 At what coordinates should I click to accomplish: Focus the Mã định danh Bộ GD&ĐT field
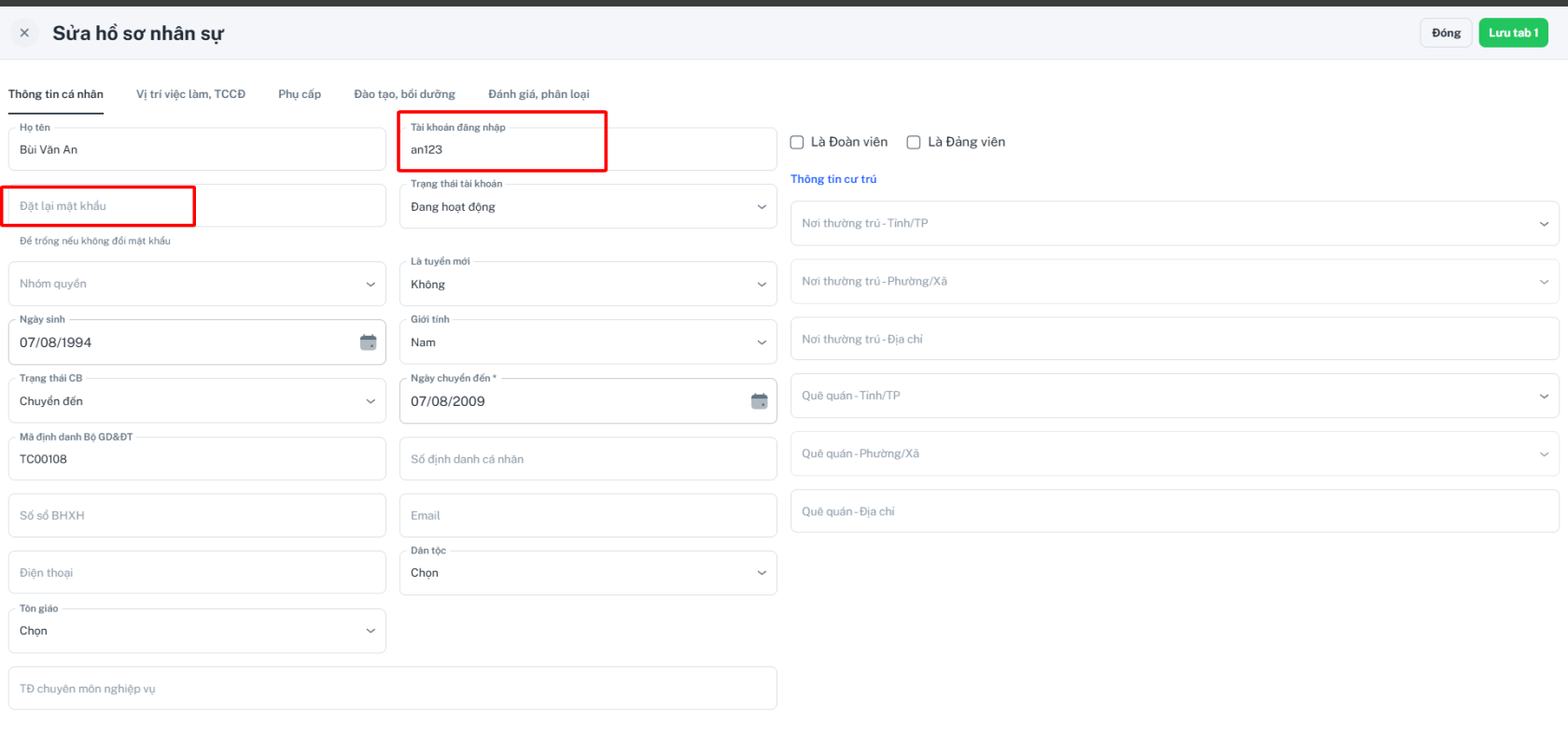click(x=197, y=459)
